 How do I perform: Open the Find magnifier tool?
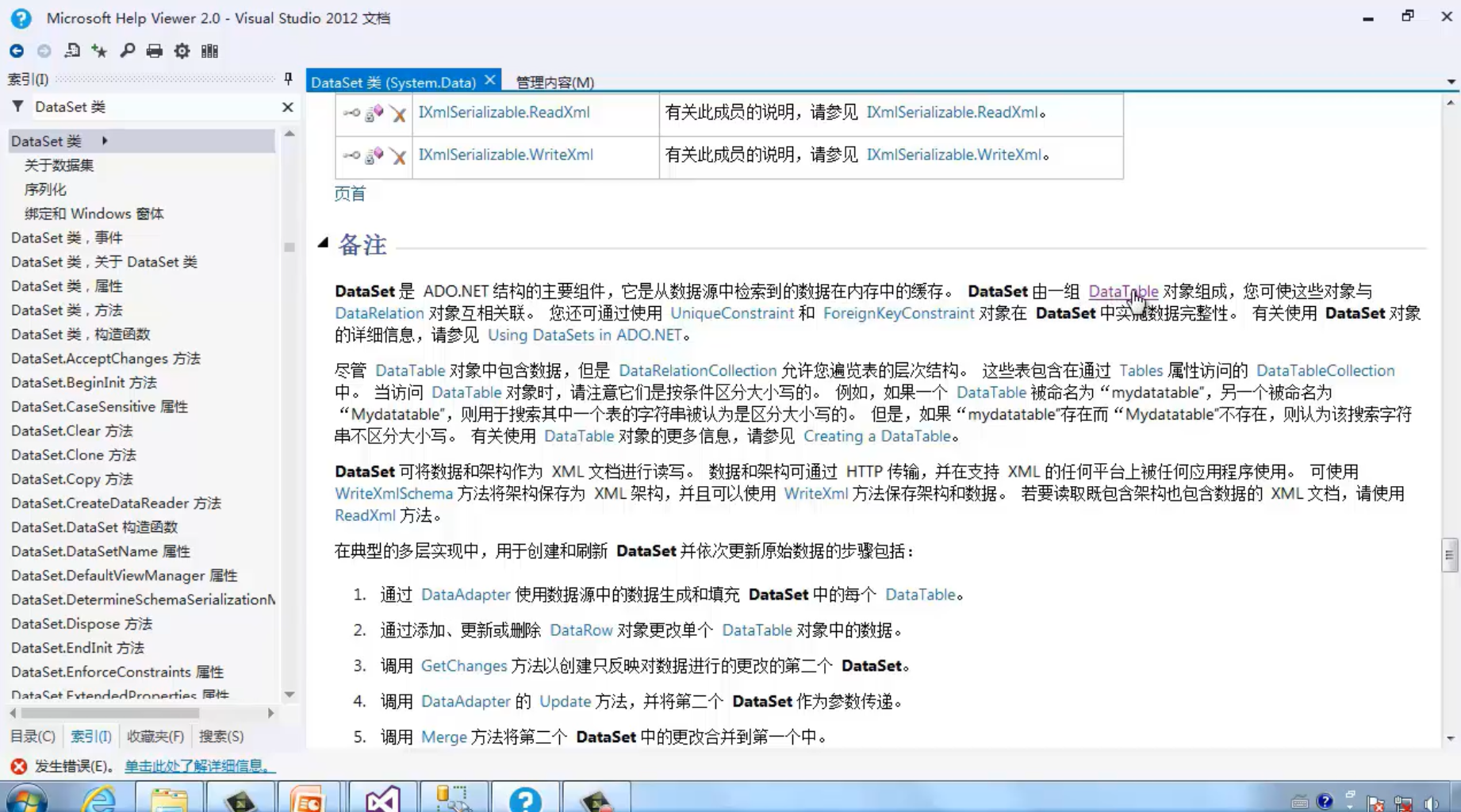[127, 51]
